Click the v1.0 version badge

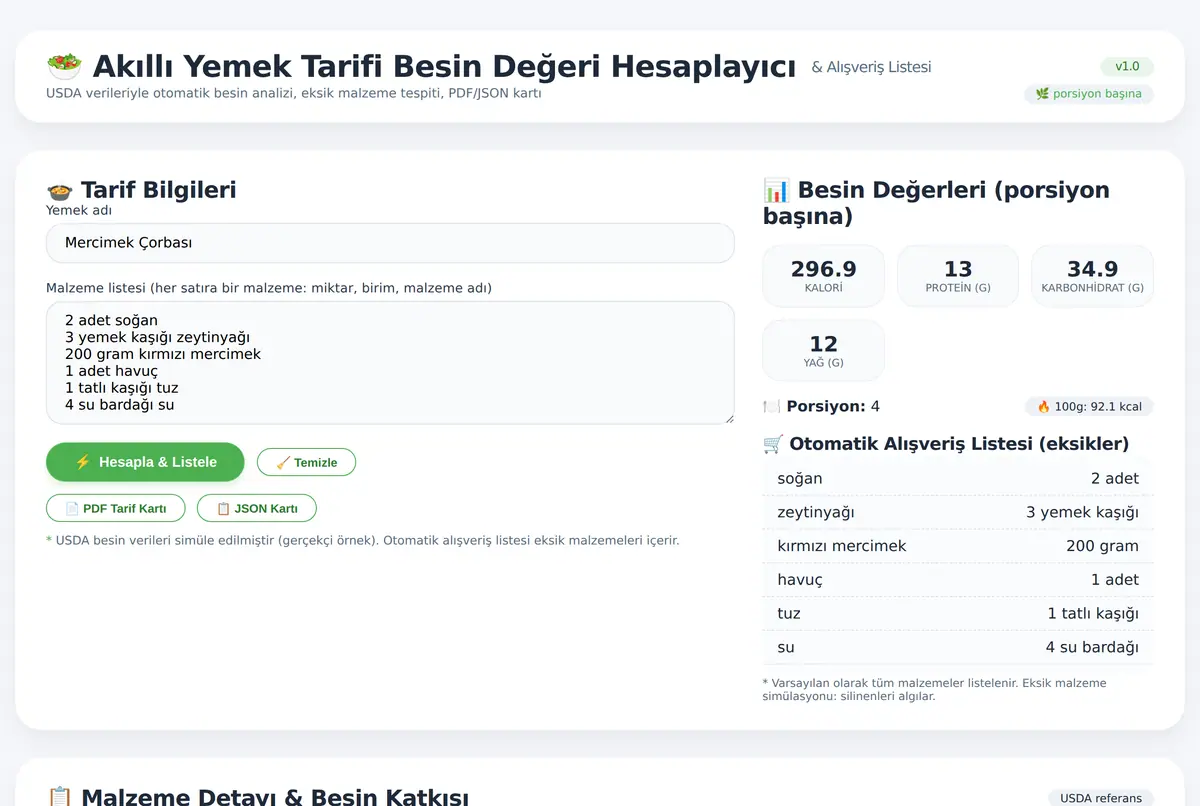tap(1127, 67)
